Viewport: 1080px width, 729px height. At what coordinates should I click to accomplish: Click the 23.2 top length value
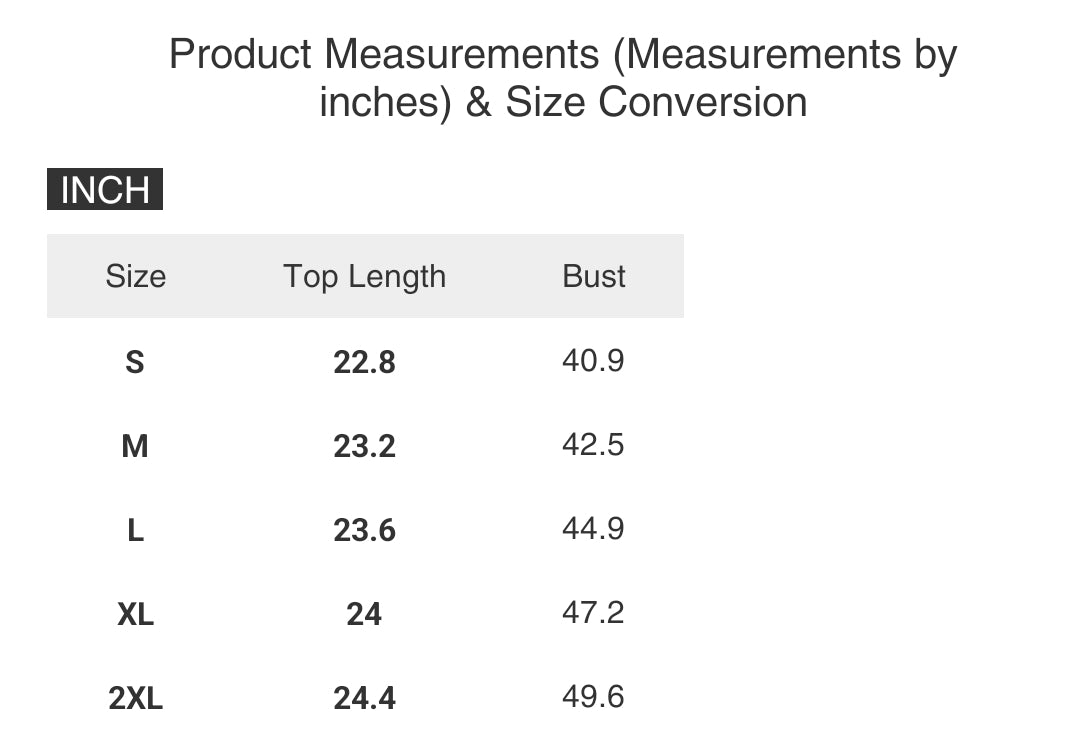[x=364, y=446]
